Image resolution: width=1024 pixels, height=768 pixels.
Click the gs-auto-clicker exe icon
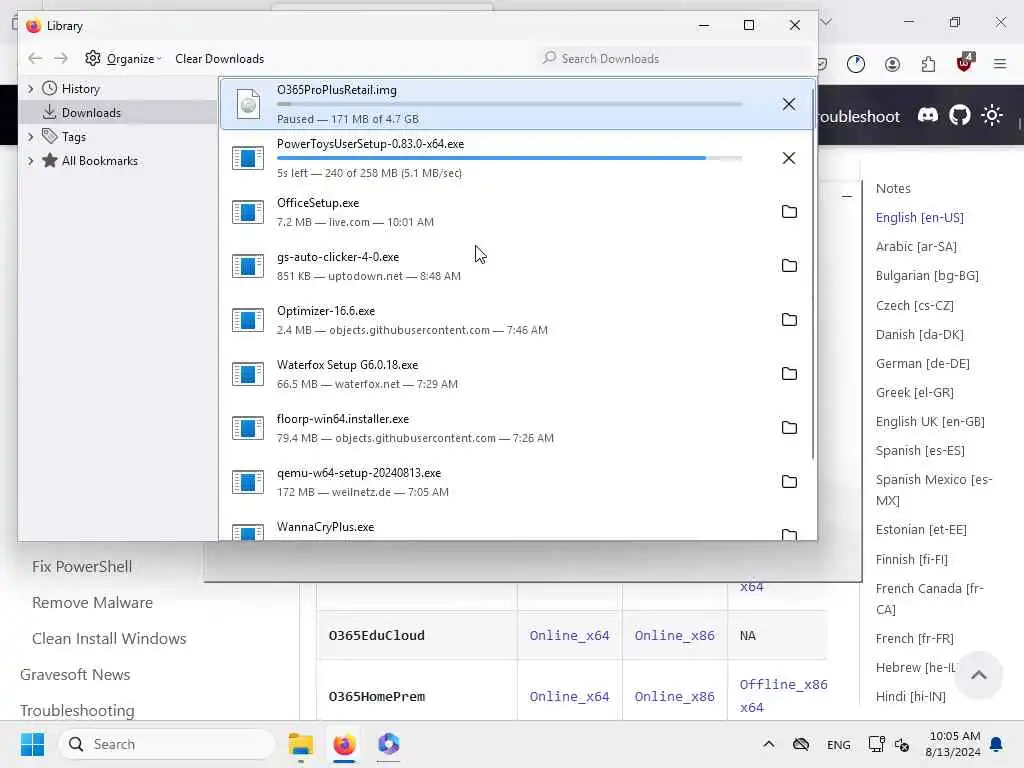coord(248,266)
